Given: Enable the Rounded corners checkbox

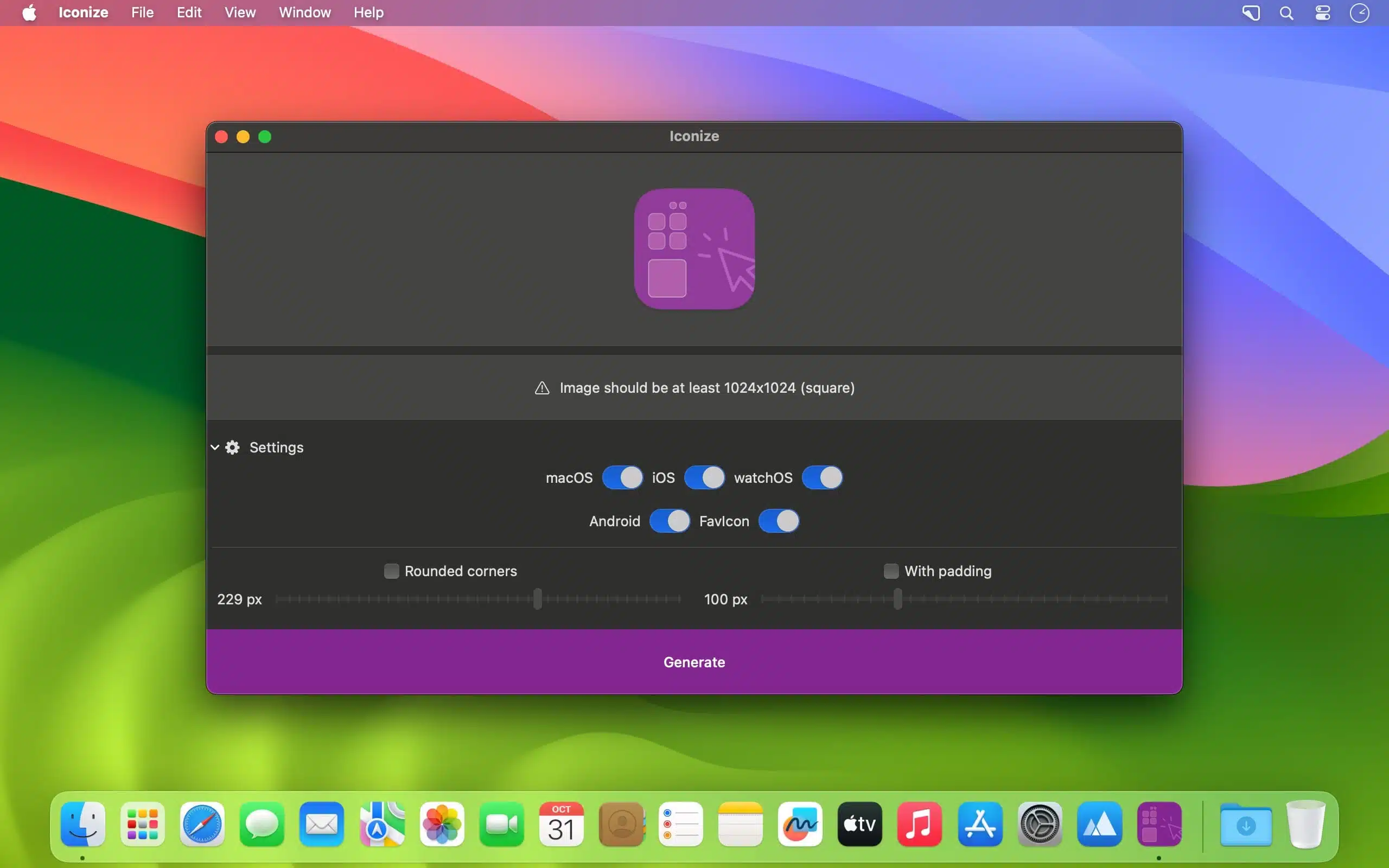Looking at the screenshot, I should pos(391,571).
